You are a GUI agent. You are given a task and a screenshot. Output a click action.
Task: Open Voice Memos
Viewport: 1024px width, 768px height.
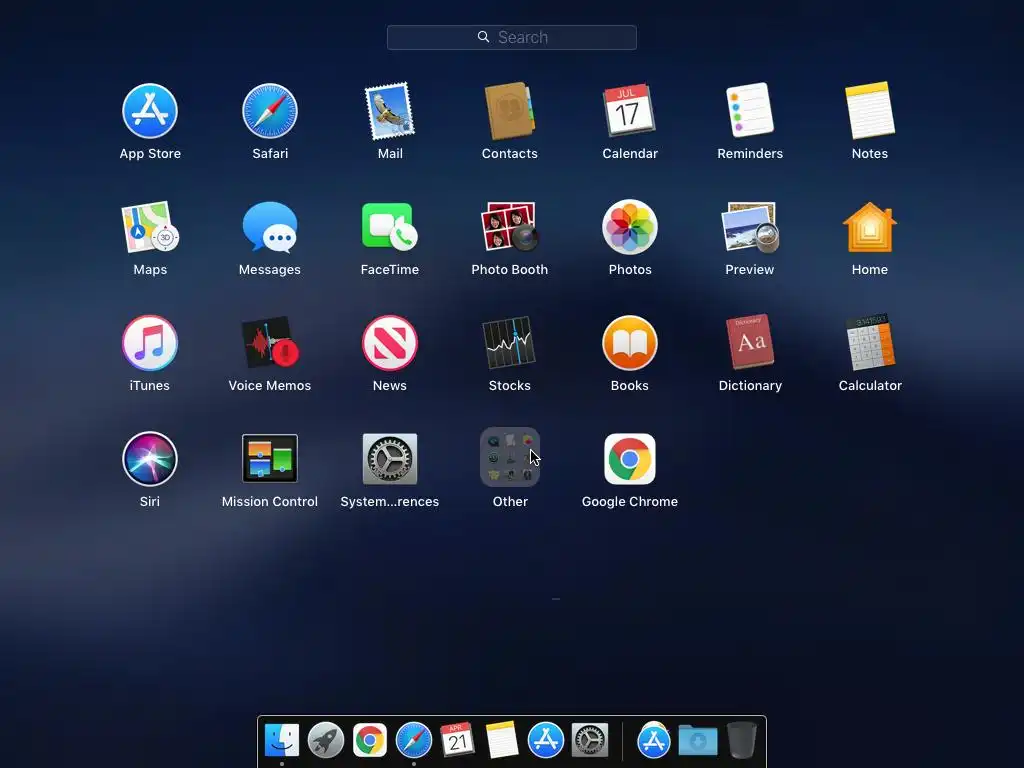[270, 343]
